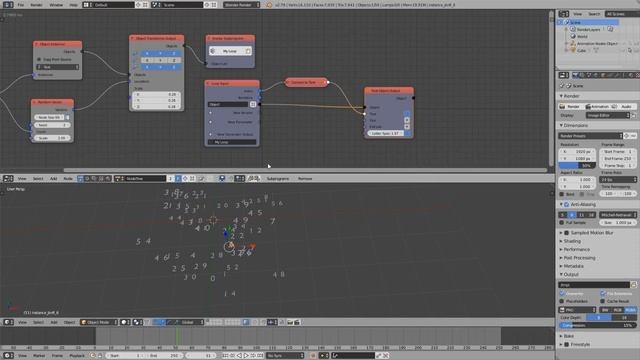Screen dimensions: 640x360
Task: Click the Remove header button
Action: pyautogui.click(x=305, y=179)
